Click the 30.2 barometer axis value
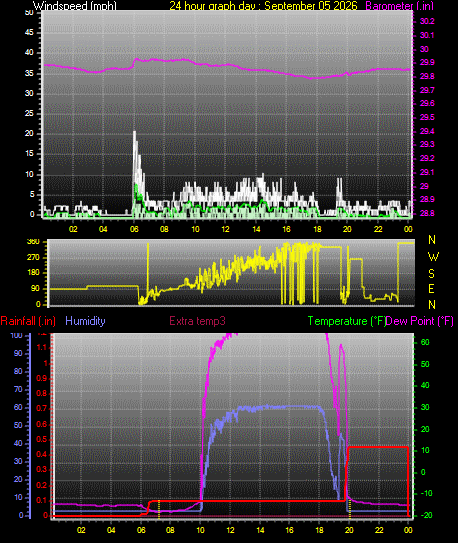This screenshot has height=543, width=458. click(427, 21)
